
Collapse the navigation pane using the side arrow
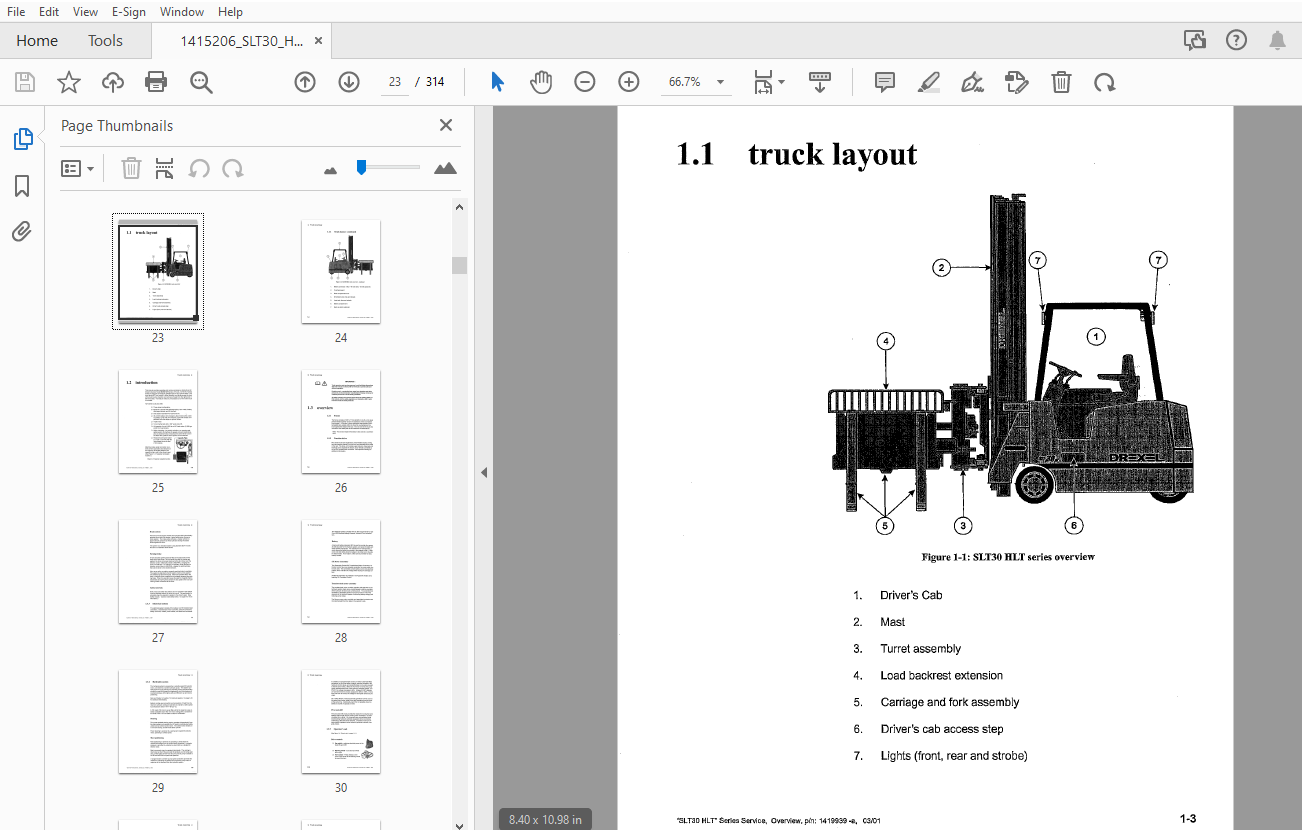(484, 472)
